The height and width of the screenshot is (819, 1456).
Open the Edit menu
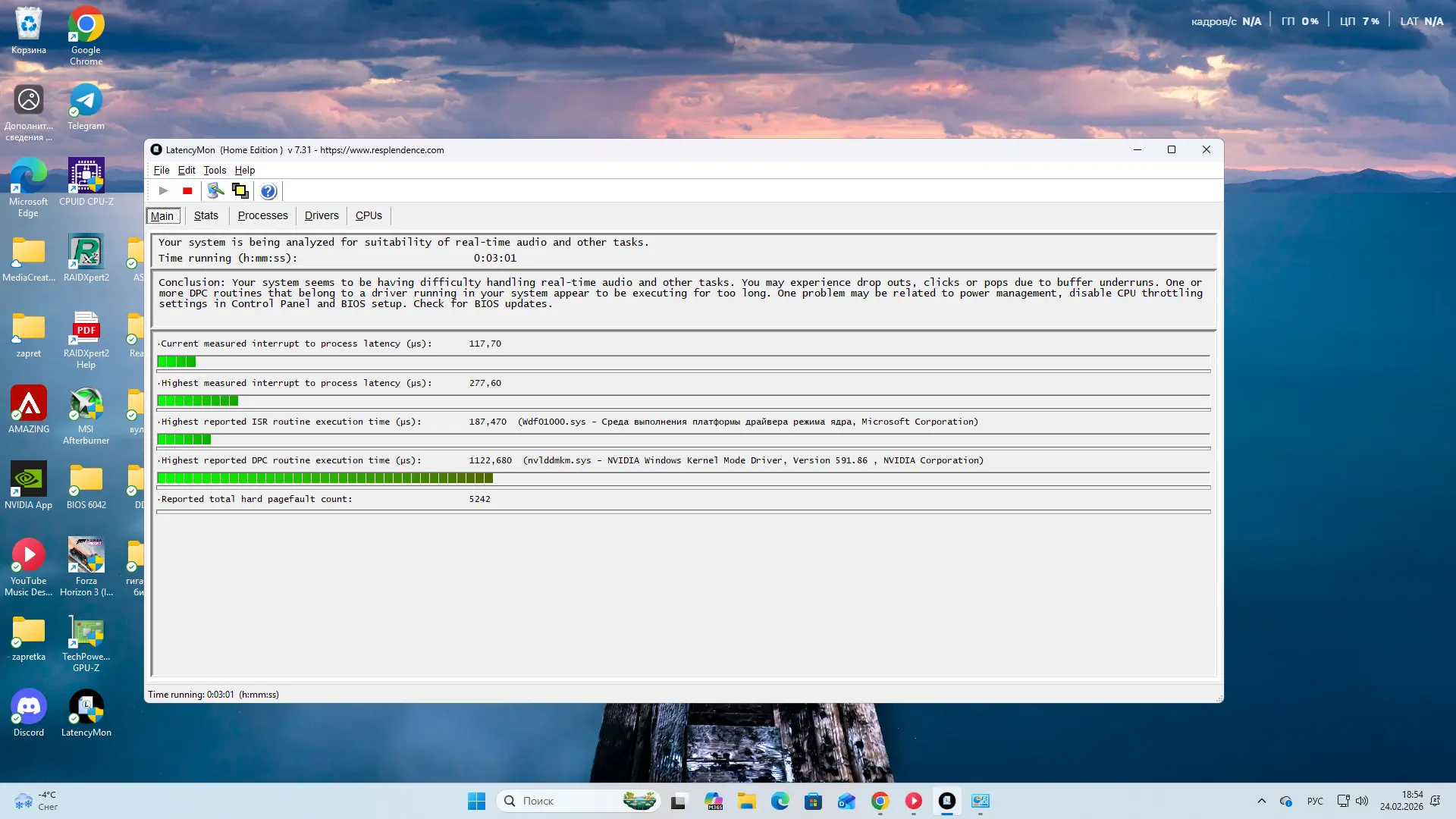[x=187, y=170]
